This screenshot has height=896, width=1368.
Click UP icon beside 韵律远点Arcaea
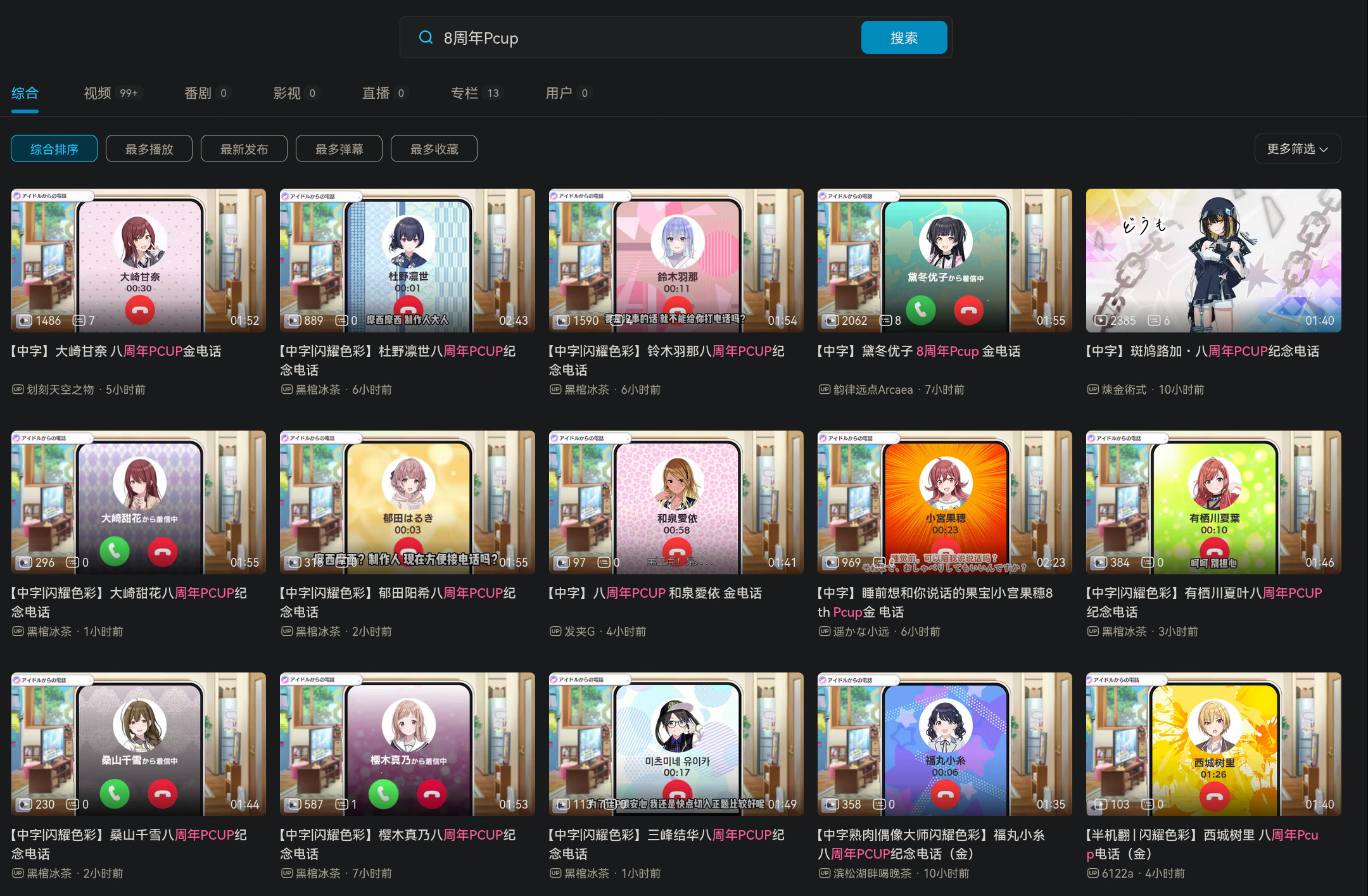point(824,389)
